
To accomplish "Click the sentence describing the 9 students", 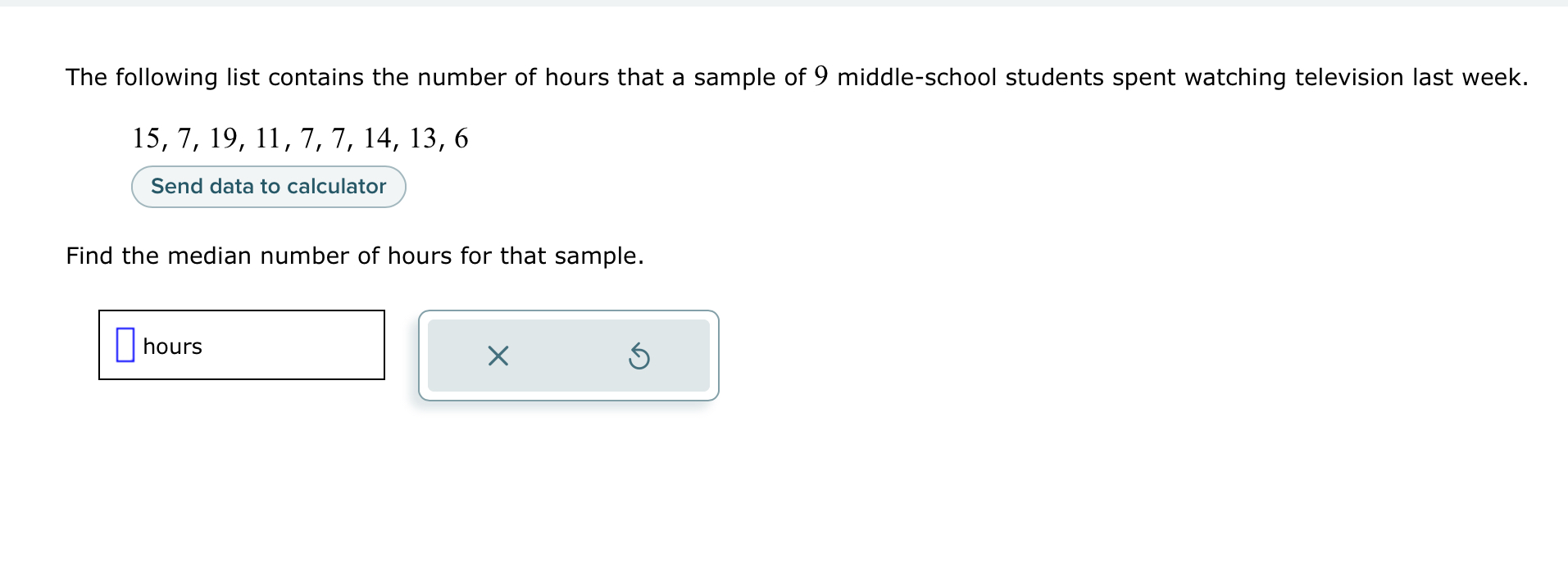I will coord(795,76).
